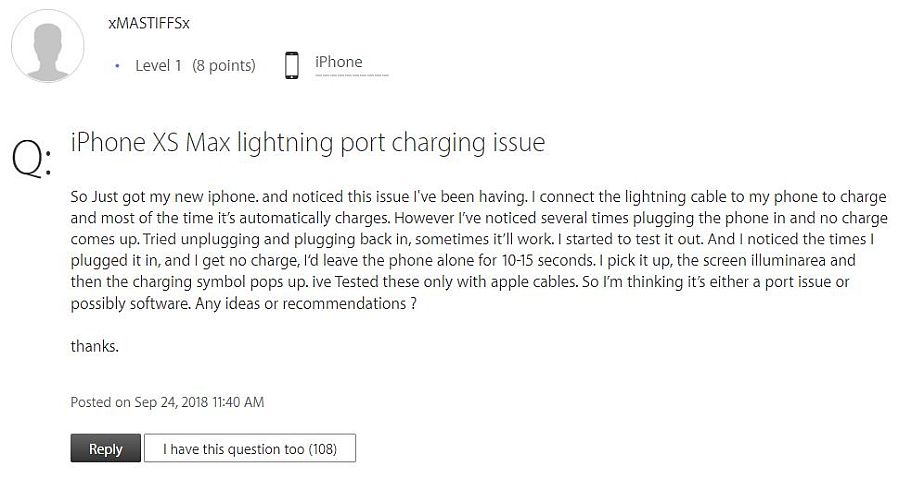900x480 pixels.
Task: Select the '10-15 seconds' text in post
Action: tap(548, 261)
